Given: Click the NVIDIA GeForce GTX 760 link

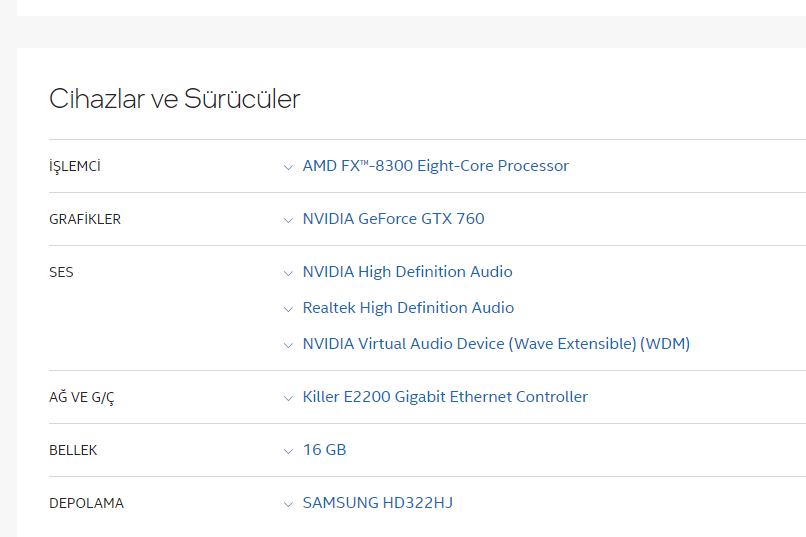Looking at the screenshot, I should point(393,219).
